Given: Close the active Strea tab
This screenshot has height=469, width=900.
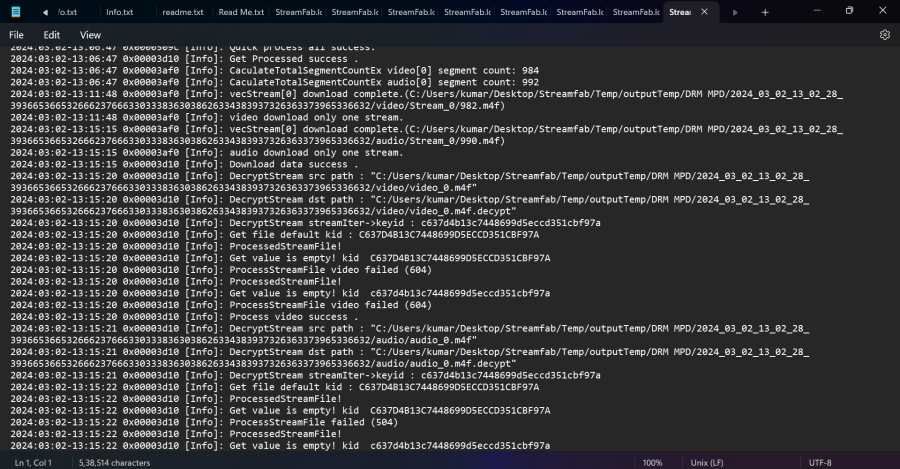Looking at the screenshot, I should click(x=704, y=12).
